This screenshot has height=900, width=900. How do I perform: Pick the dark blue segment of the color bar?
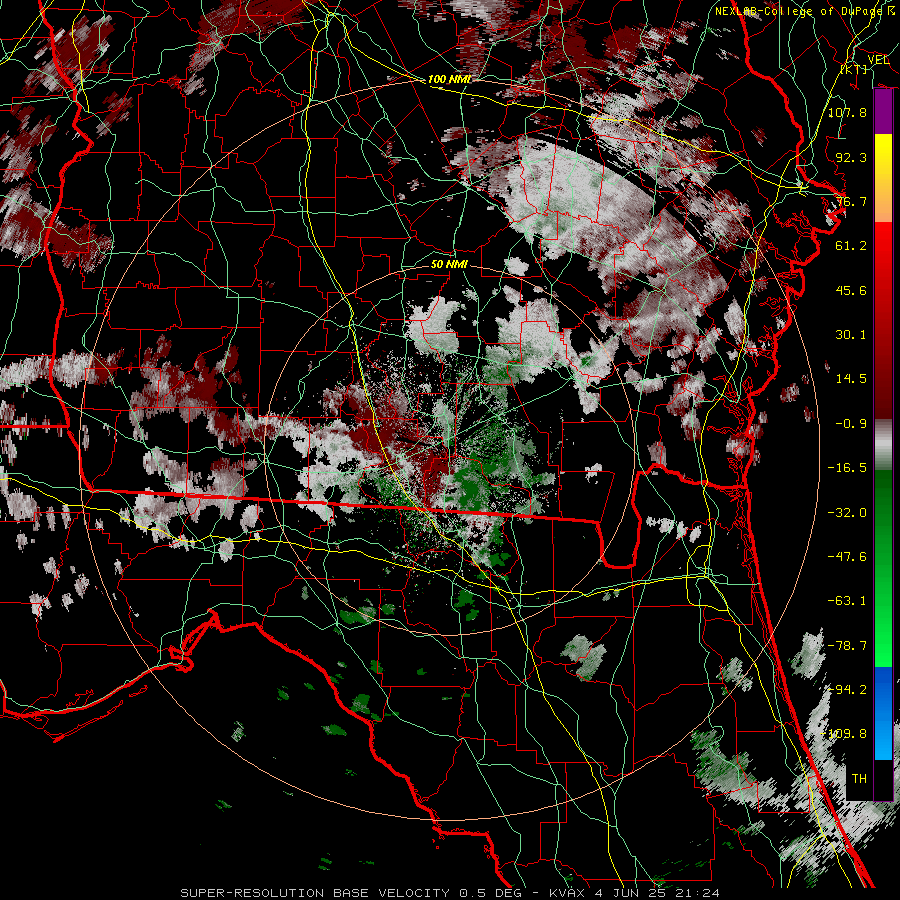tap(883, 689)
